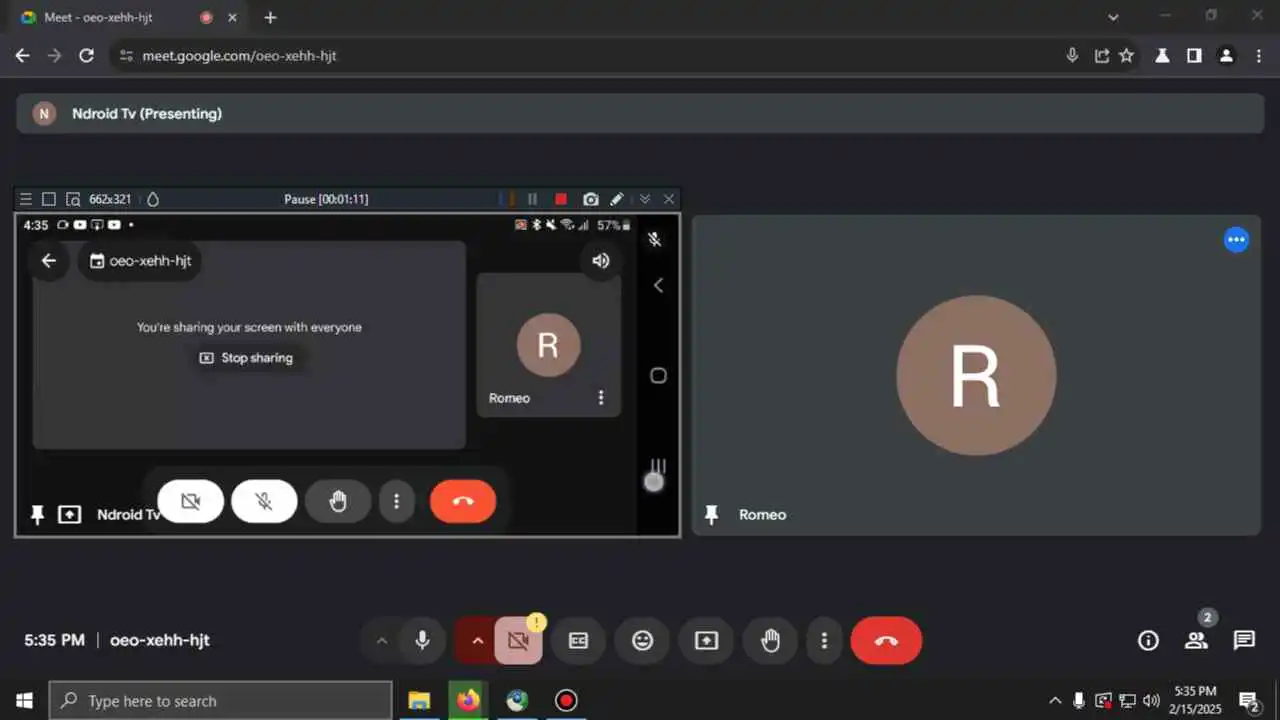Leave the call with red hangup button
This screenshot has width=1280, height=720.
886,641
